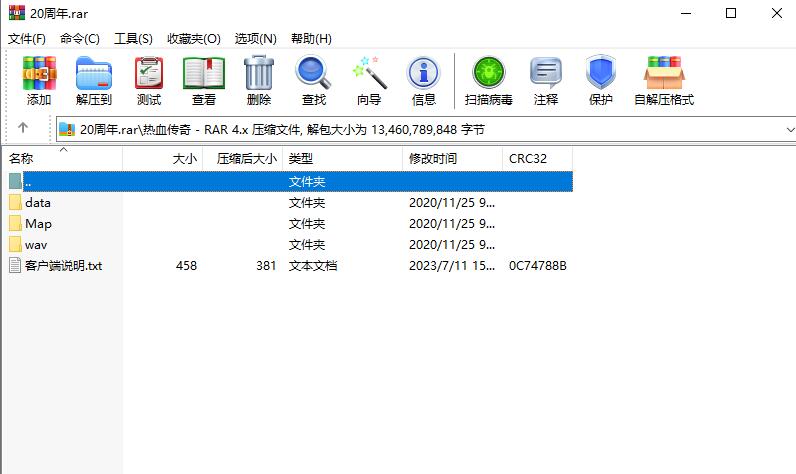
Task: Click the '文本文档' type cell
Action: [313, 265]
